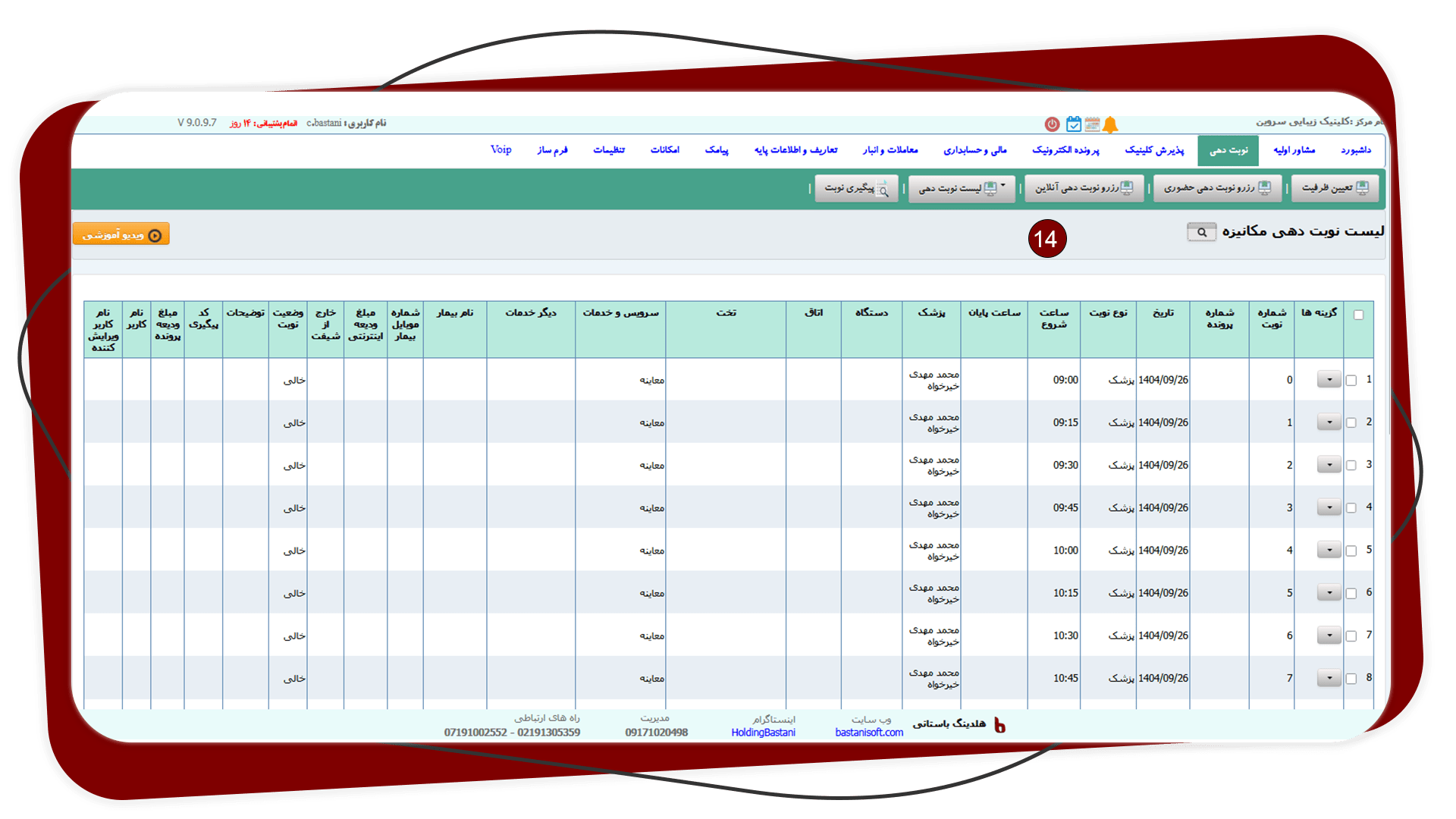Screen dimensions: 1456x819
Task: Open the تنظیمات menu
Action: click(609, 150)
